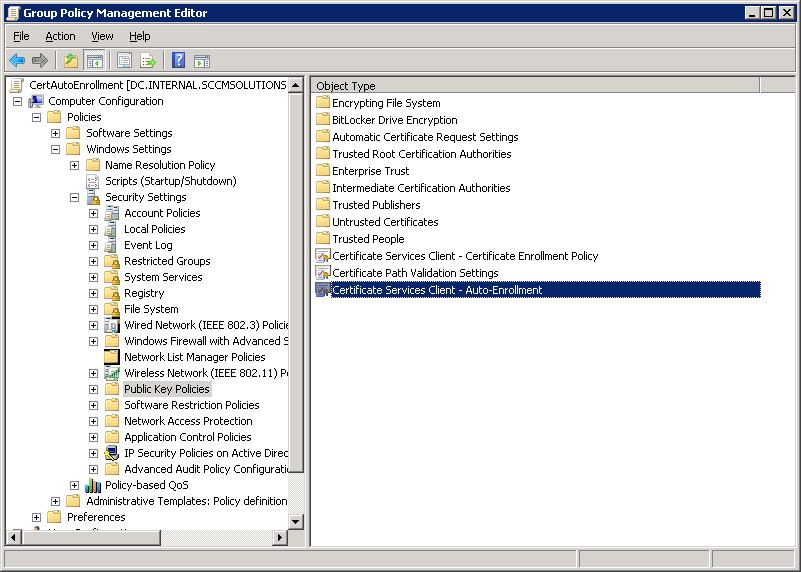Select Scripts (Startup/Shutdown) in the tree
Screen dimensions: 801x572
click(x=170, y=181)
